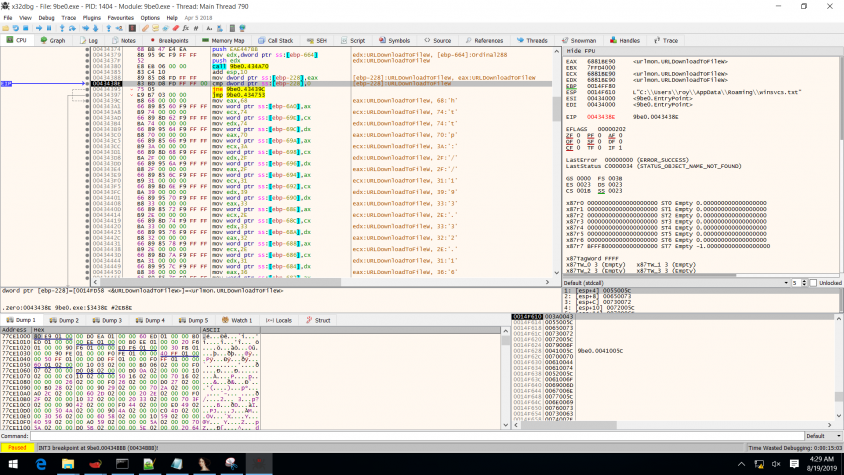The image size is (844, 475).
Task: Switch to the Call Stack tab
Action: click(x=276, y=40)
